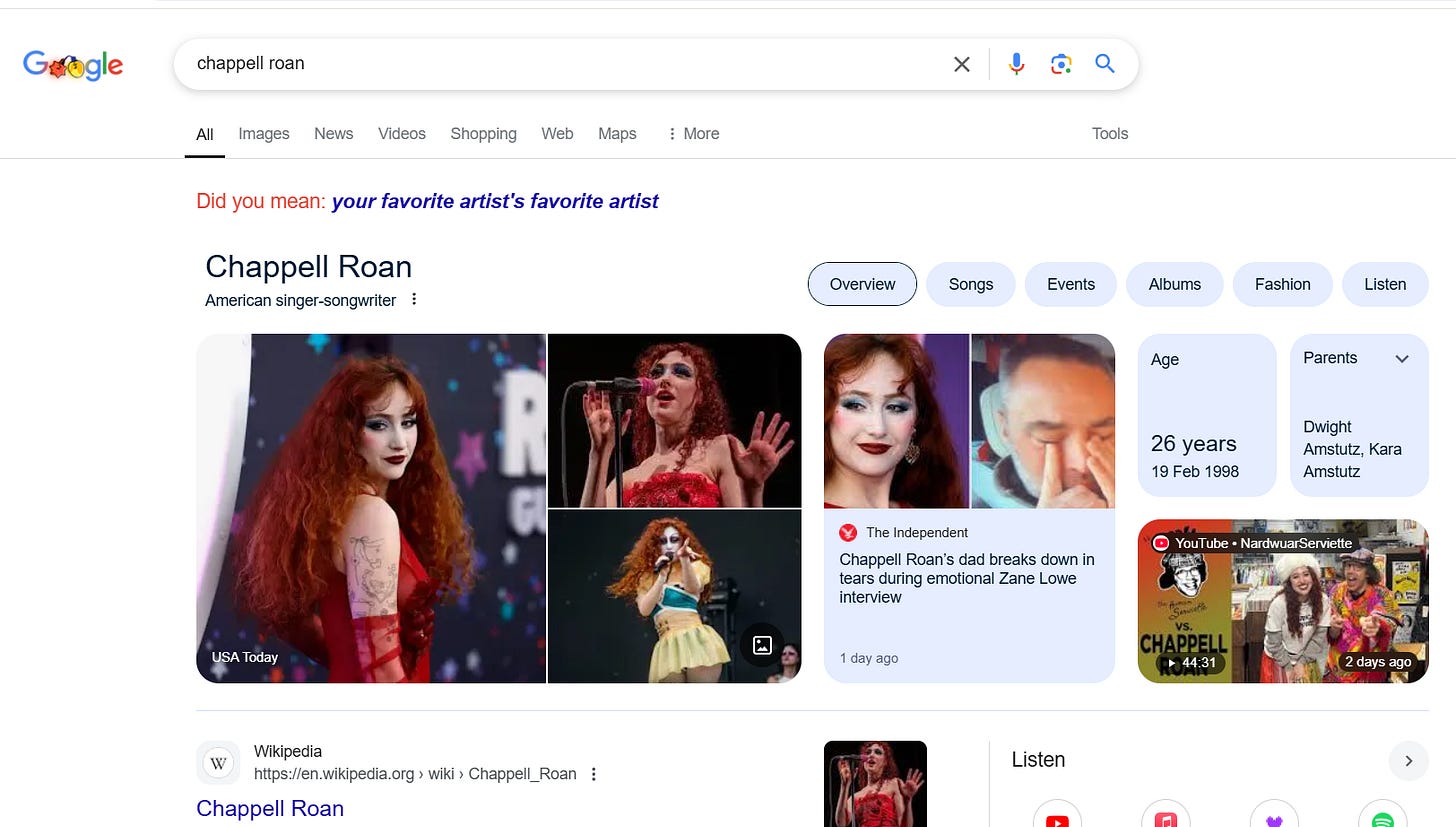This screenshot has height=827, width=1456.
Task: Switch to Videos tab
Action: coord(402,134)
